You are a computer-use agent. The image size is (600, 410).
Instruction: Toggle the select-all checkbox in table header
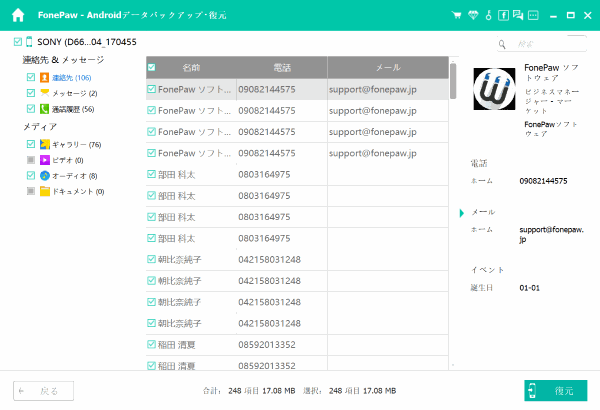152,67
